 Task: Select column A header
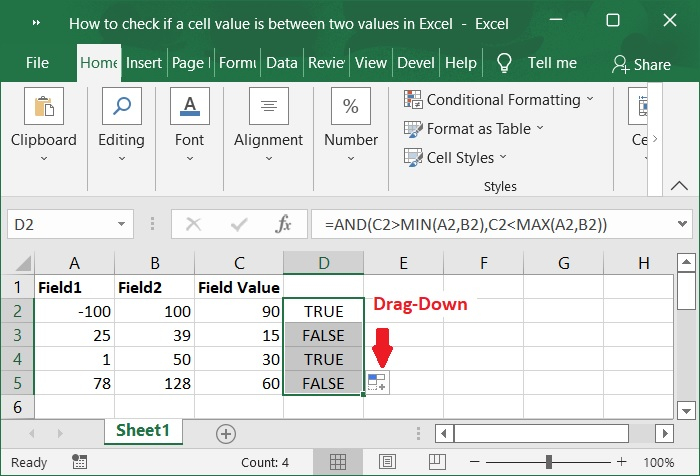[75, 263]
